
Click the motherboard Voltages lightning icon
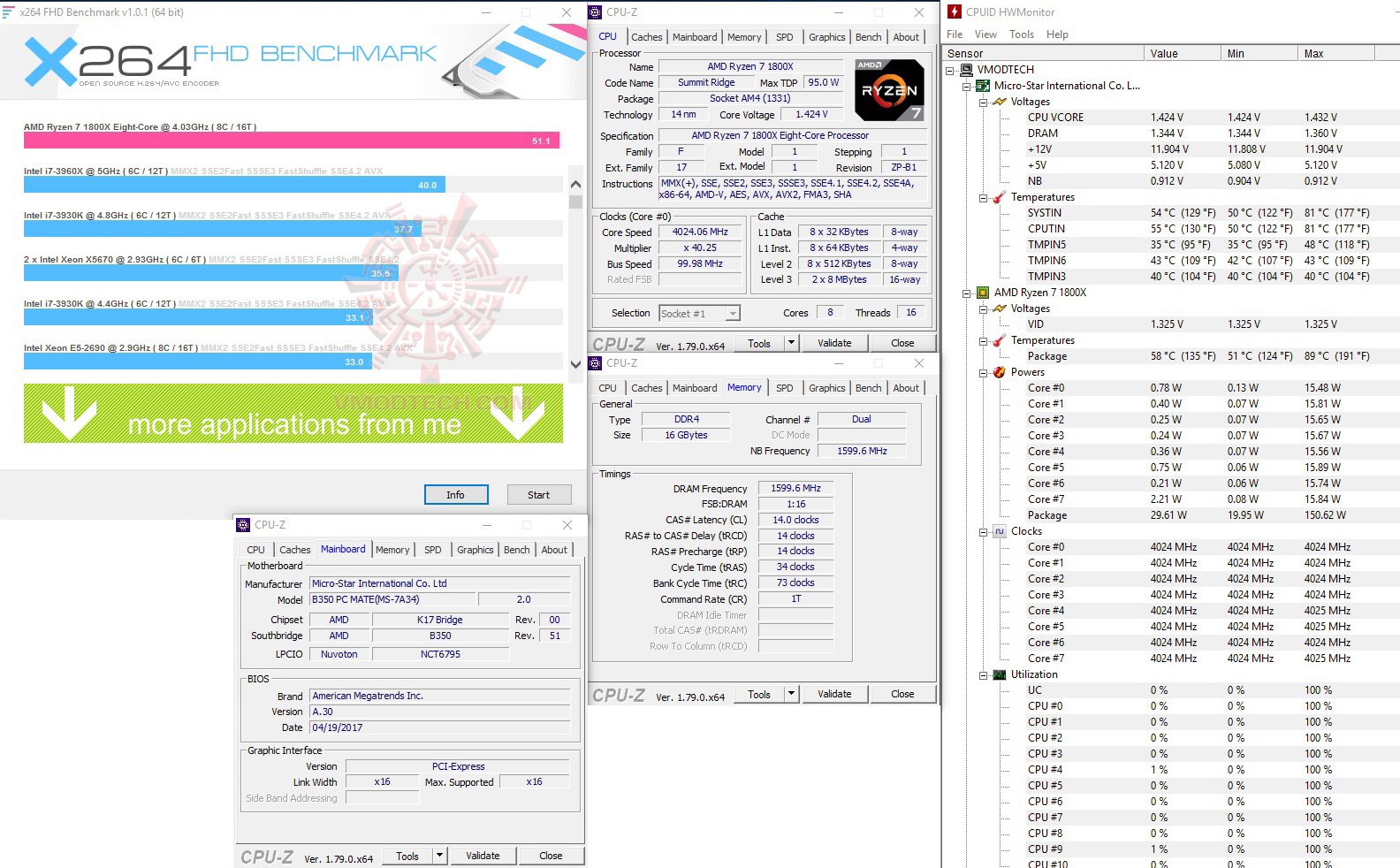pyautogui.click(x=1000, y=102)
